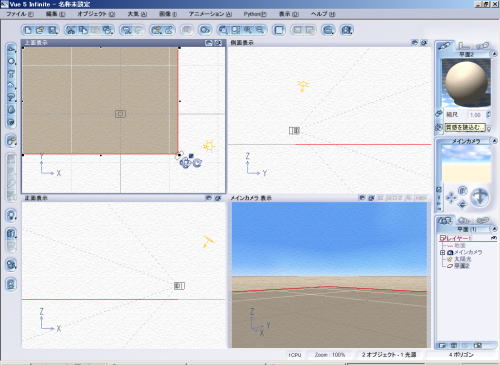Image resolution: width=500 pixels, height=365 pixels.
Task: Click the material preview sphere thumbnail
Action: 466,83
